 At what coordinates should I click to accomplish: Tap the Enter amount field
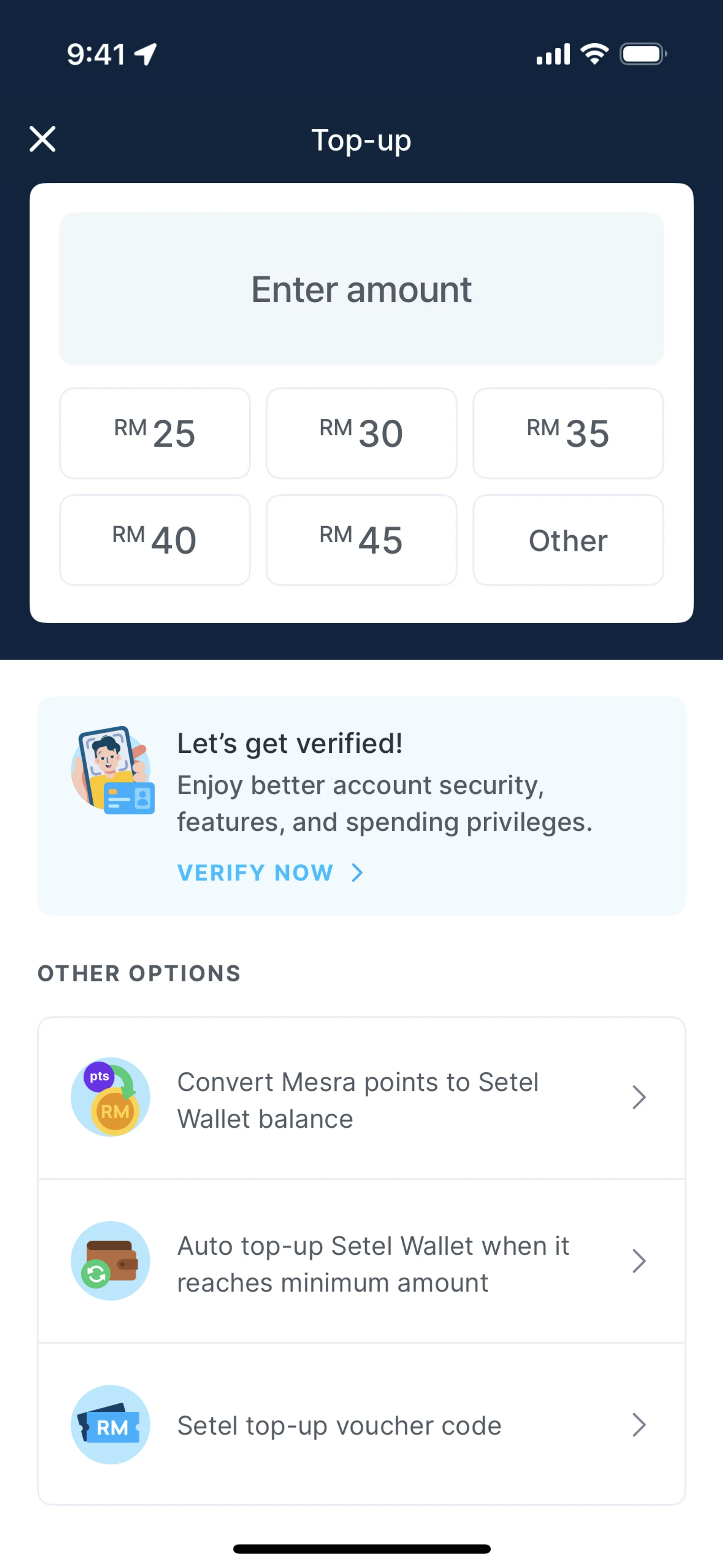(361, 289)
